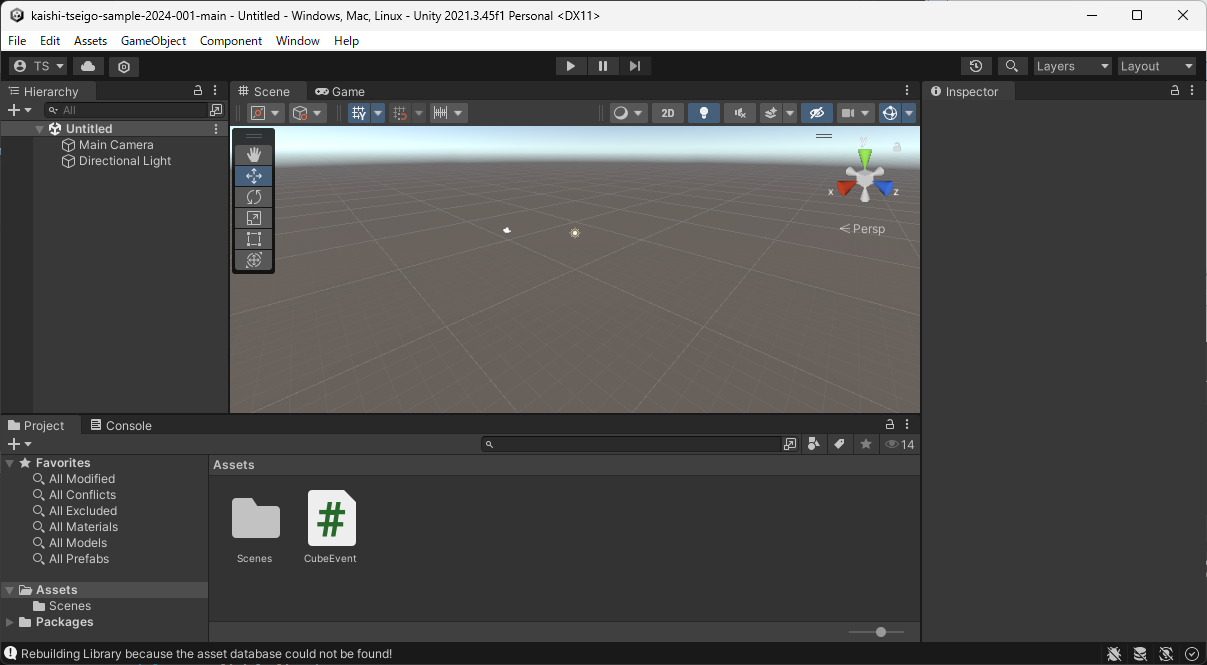Search by label in Project panel
1207x665 pixels.
click(840, 444)
